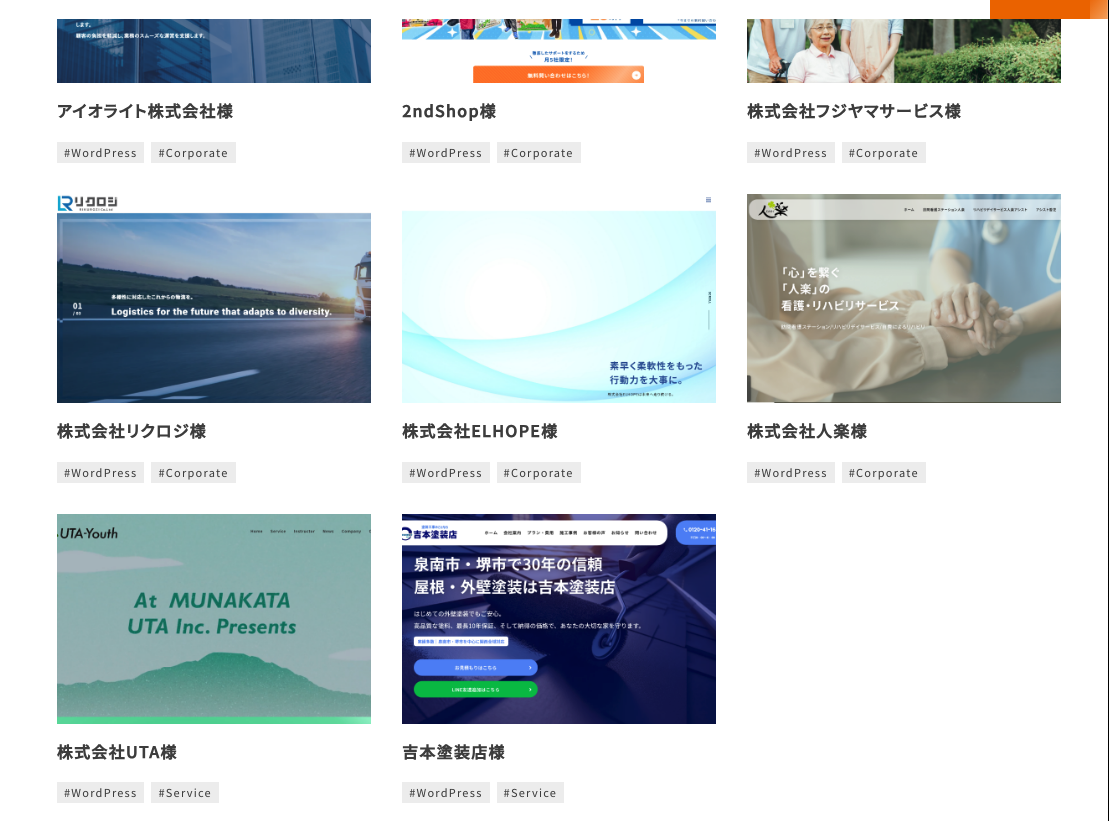Click the 吉本塗装店 circular logo icon
Screen dimensions: 1109x821
pyautogui.click(x=405, y=533)
